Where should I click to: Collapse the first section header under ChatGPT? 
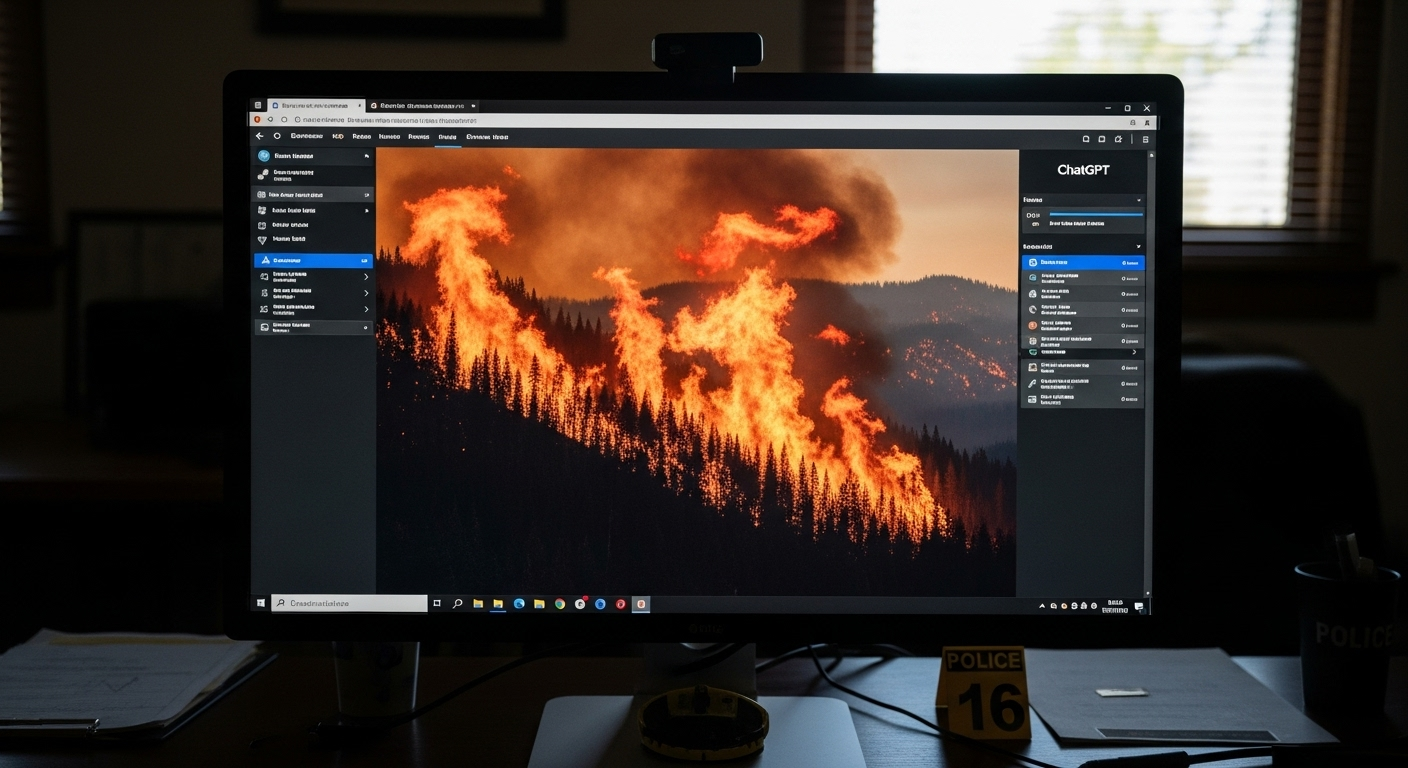[x=1138, y=201]
